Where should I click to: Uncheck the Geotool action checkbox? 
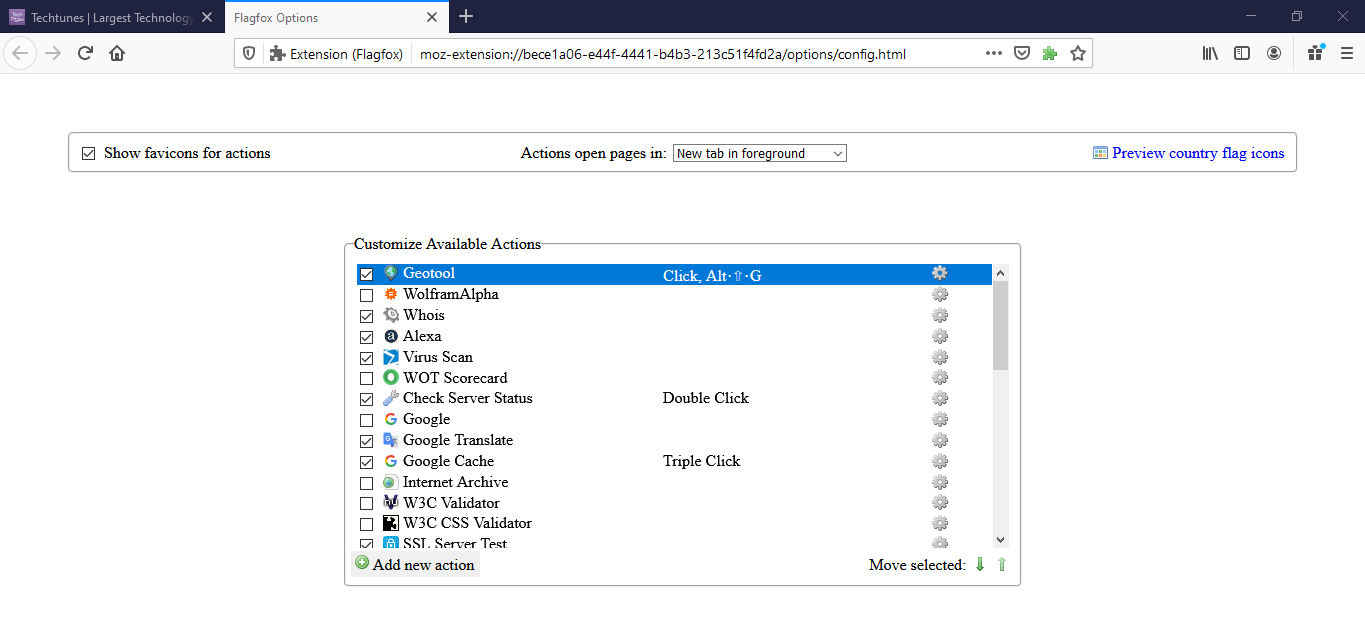[367, 274]
